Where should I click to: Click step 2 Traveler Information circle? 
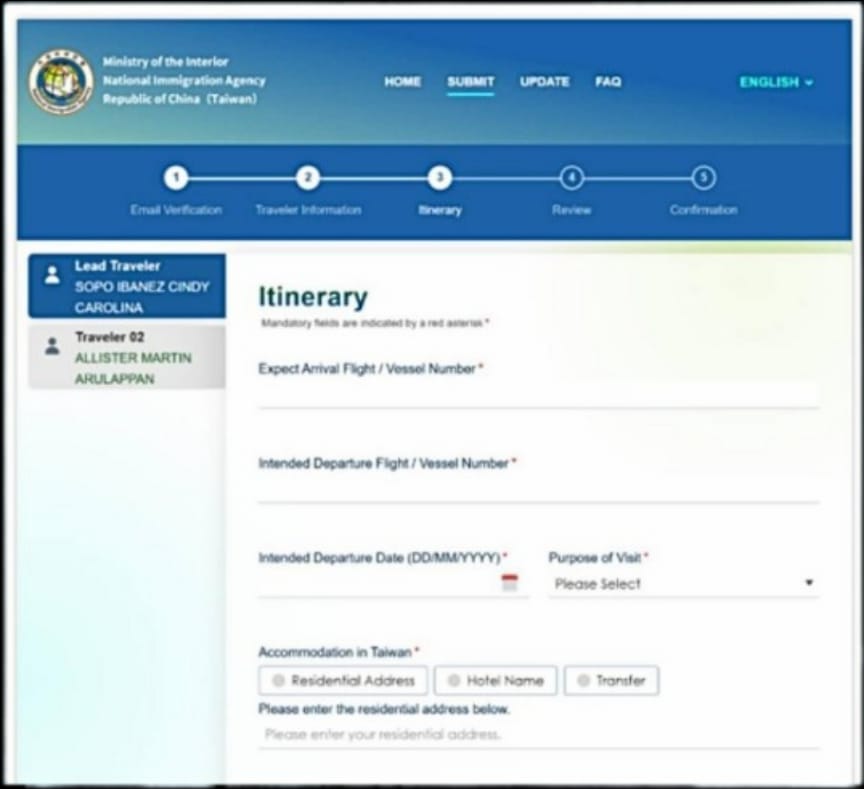pyautogui.click(x=308, y=178)
